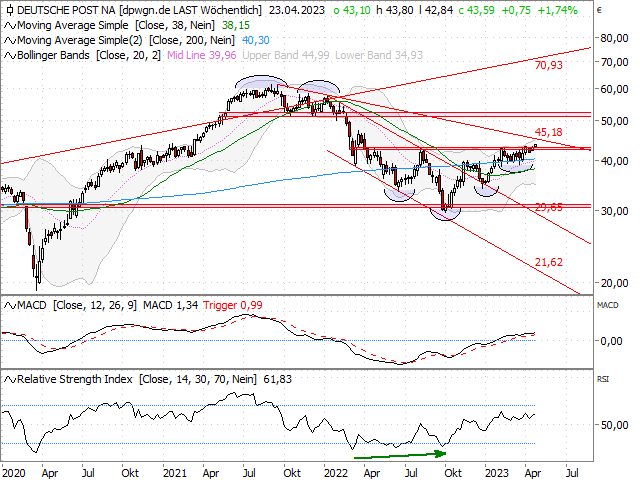Click the 38-period average value 38,15
The image size is (640, 480).
coord(236,25)
